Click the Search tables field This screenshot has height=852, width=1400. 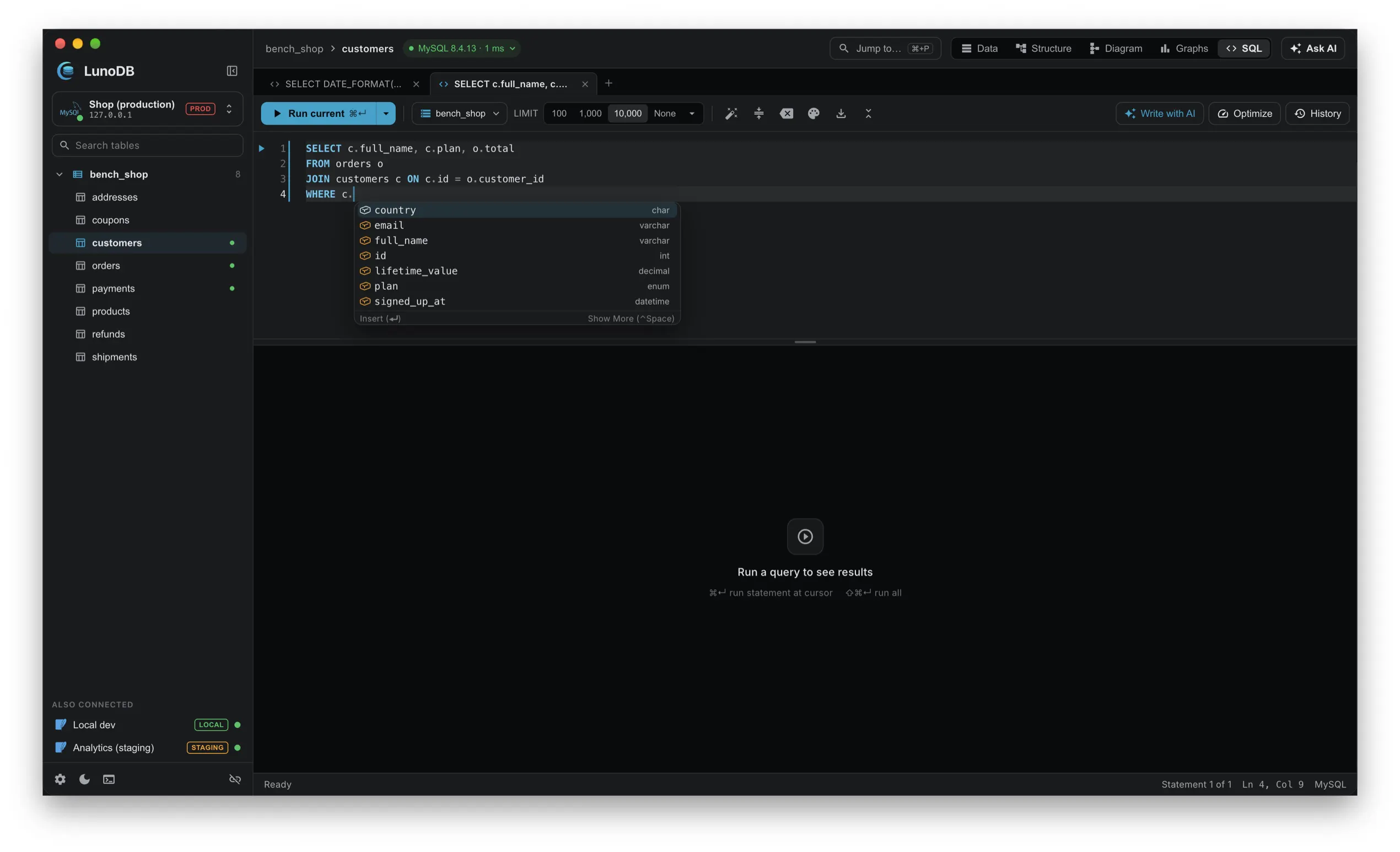tap(147, 145)
